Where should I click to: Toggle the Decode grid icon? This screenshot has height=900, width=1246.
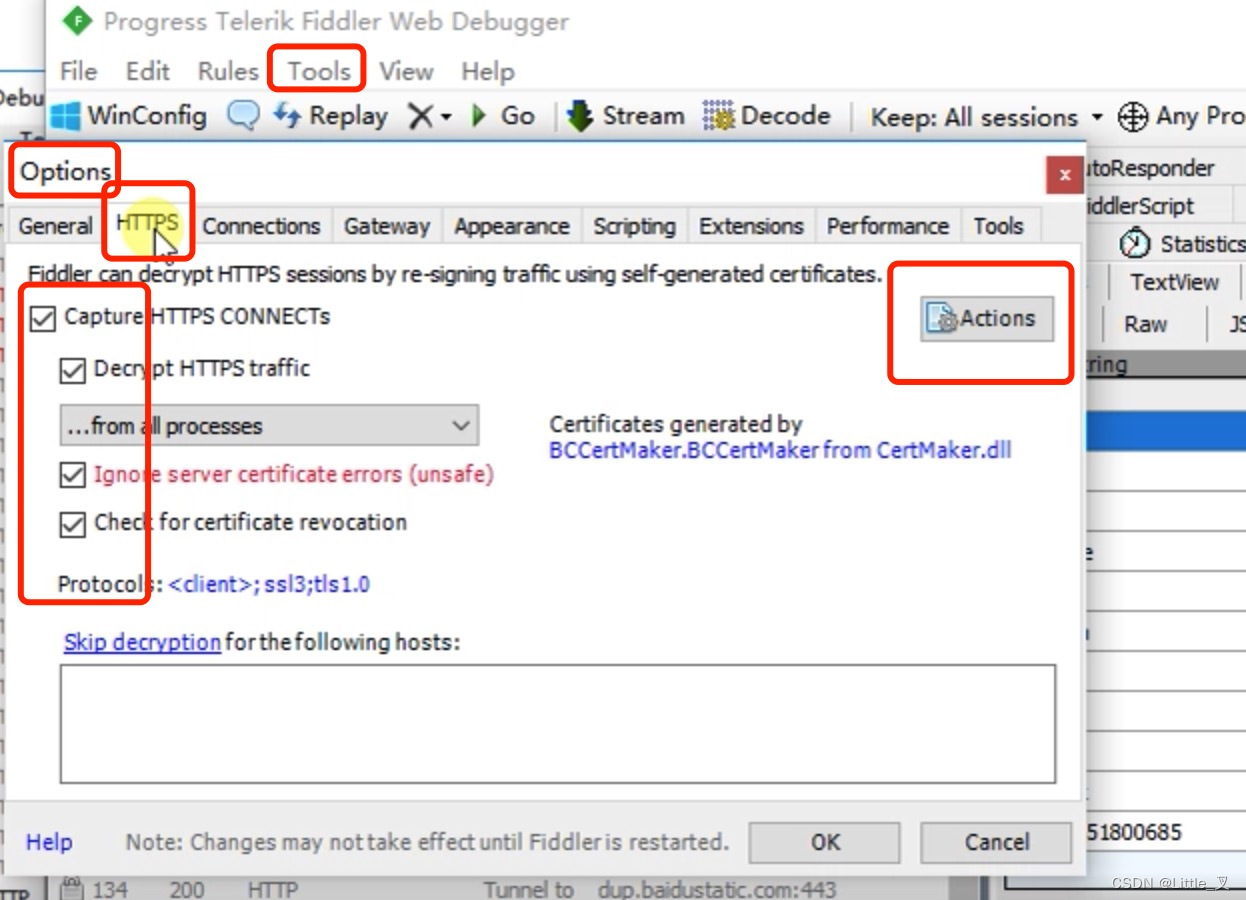click(718, 116)
